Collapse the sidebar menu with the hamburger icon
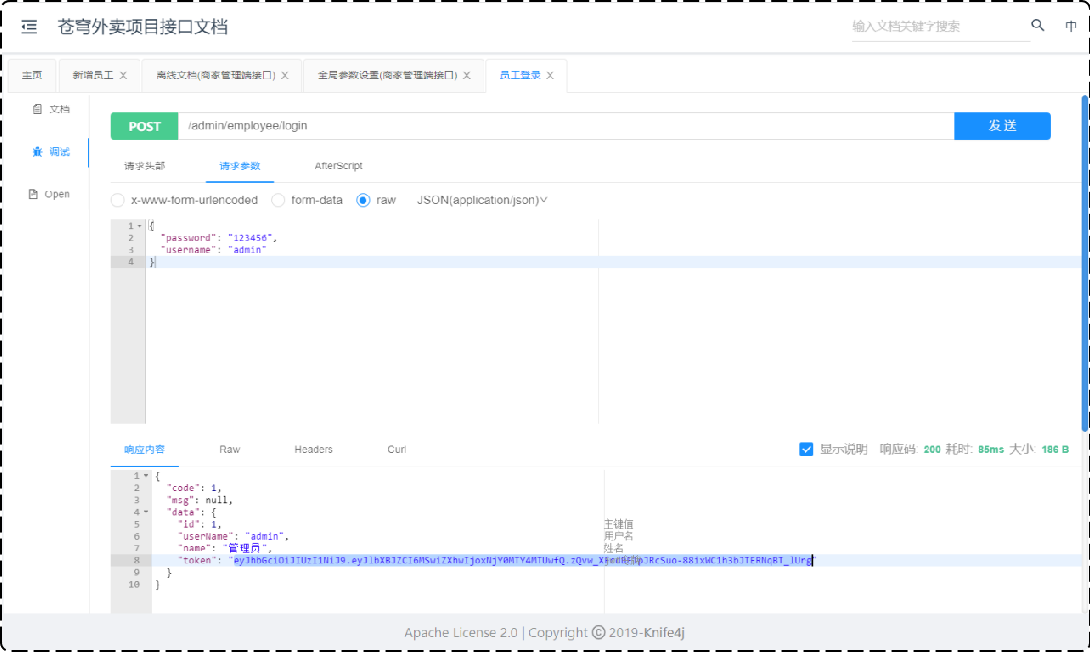This screenshot has width=1090, height=652. pos(29,27)
